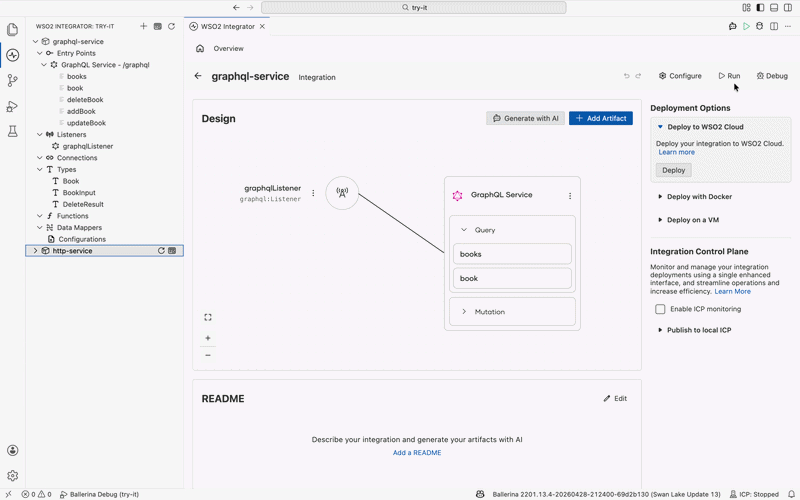Split the editor using title bar icon
This screenshot has height=500, width=800.
click(774, 26)
